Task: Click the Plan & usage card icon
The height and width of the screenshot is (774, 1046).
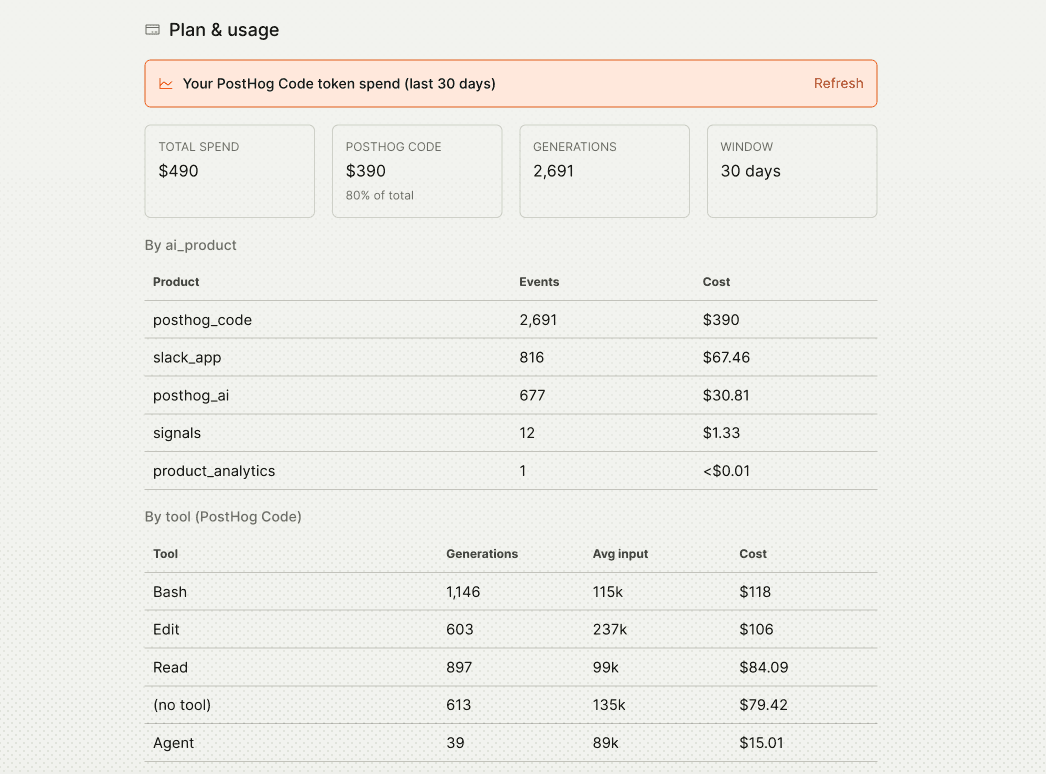Action: 153,29
